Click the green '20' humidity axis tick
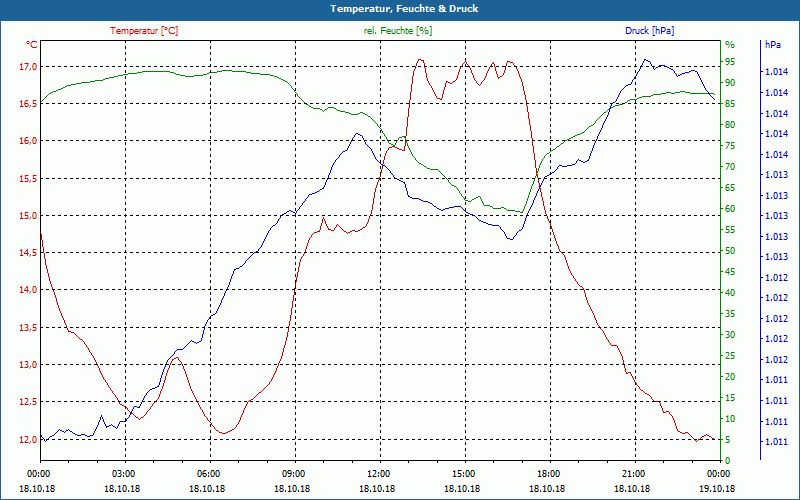This screenshot has width=800, height=500. tap(730, 377)
